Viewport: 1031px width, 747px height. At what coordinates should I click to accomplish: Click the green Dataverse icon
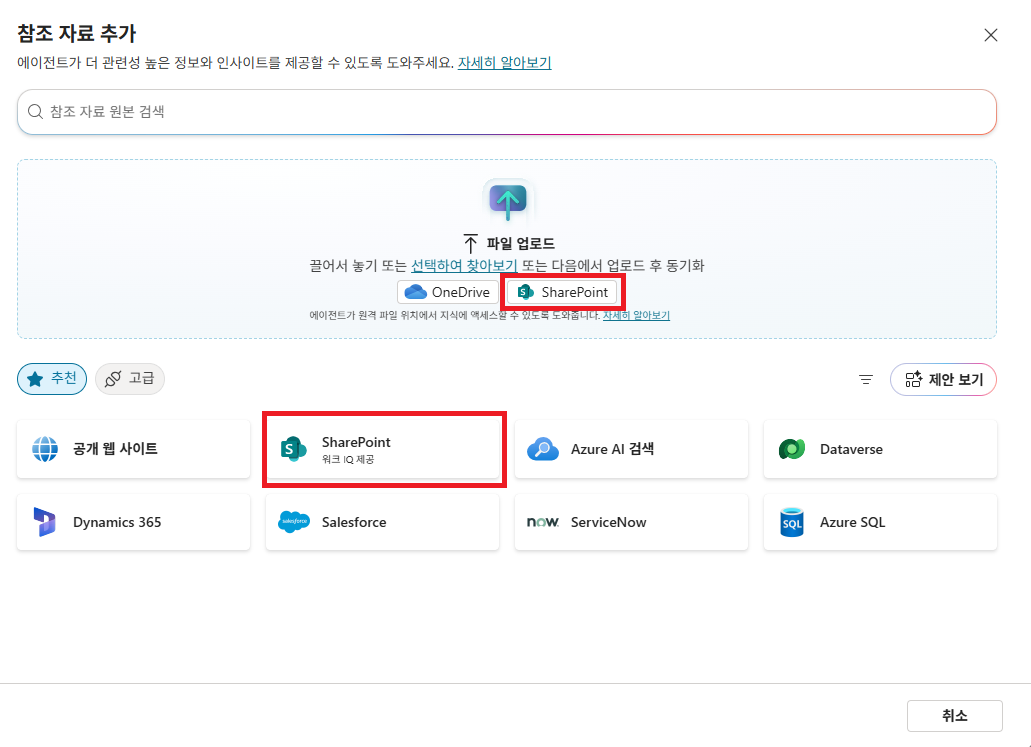[792, 449]
